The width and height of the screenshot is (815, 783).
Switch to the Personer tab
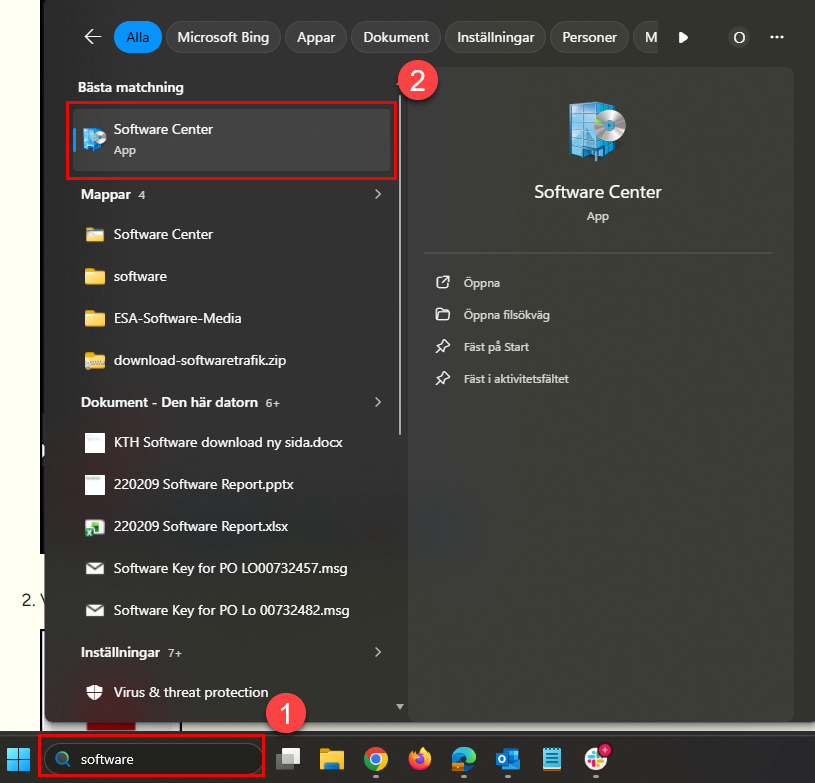coord(589,37)
